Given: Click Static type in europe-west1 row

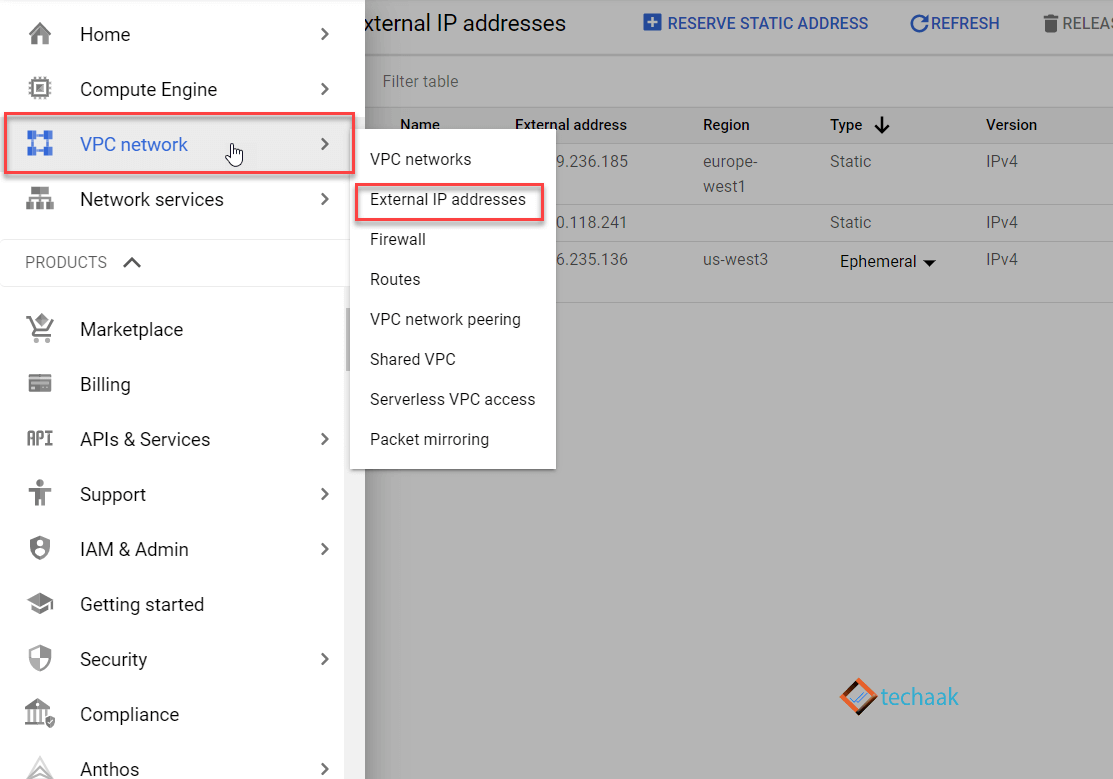Looking at the screenshot, I should tap(850, 161).
